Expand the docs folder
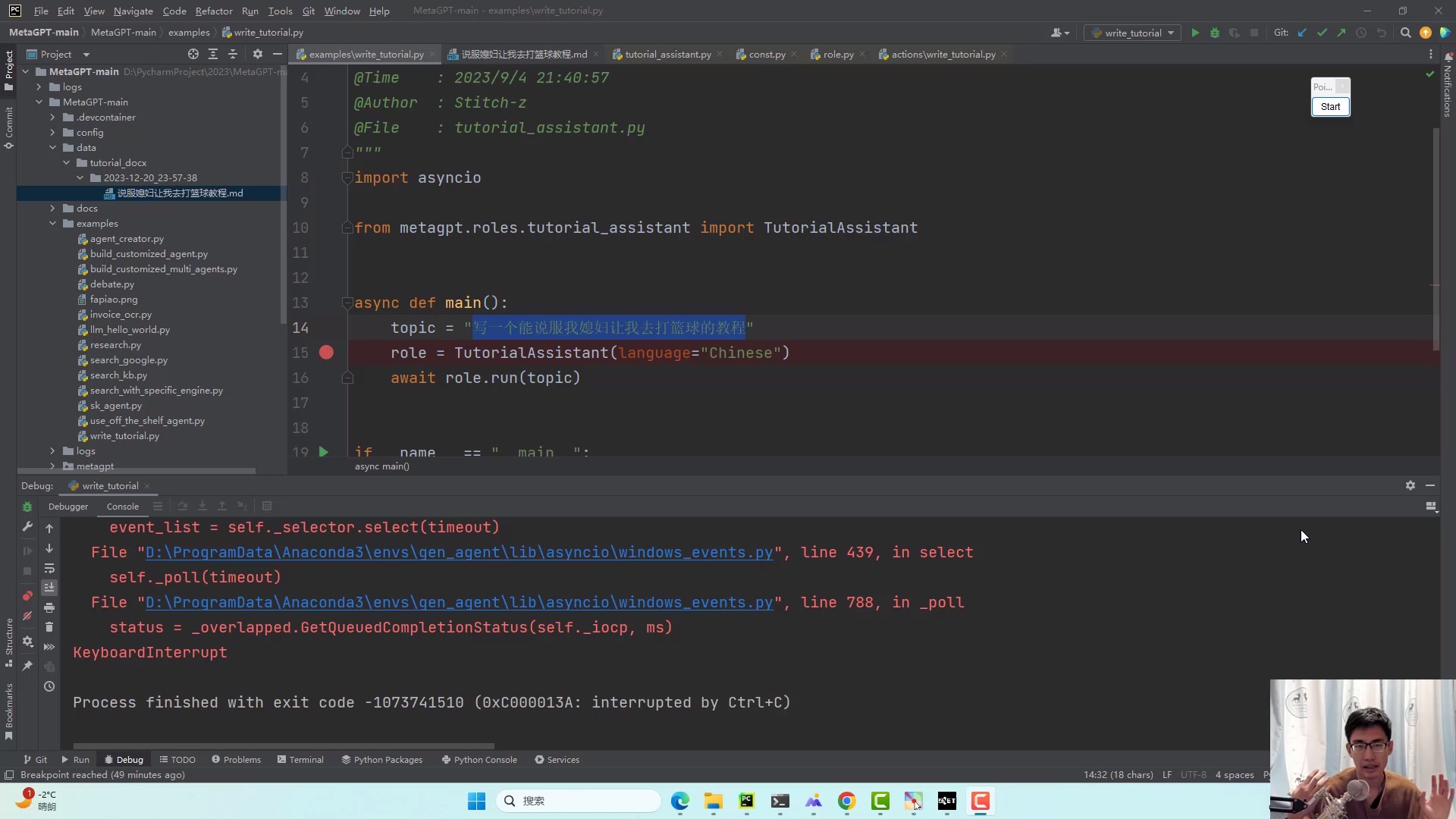 (52, 208)
